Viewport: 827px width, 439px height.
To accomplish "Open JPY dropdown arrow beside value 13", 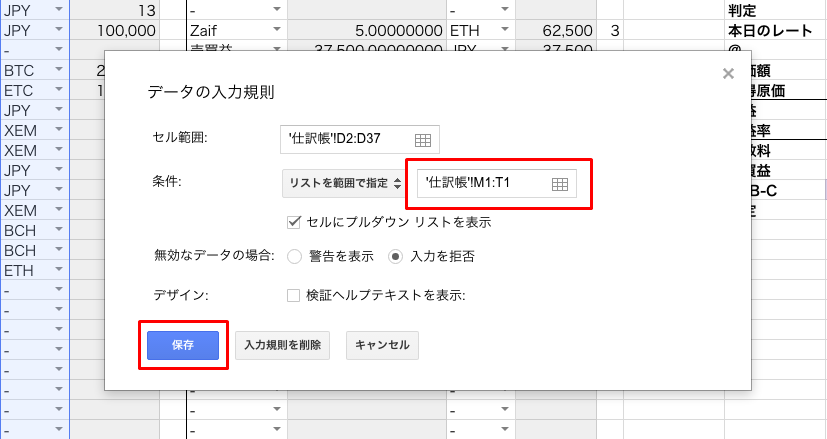I will 59,9.
